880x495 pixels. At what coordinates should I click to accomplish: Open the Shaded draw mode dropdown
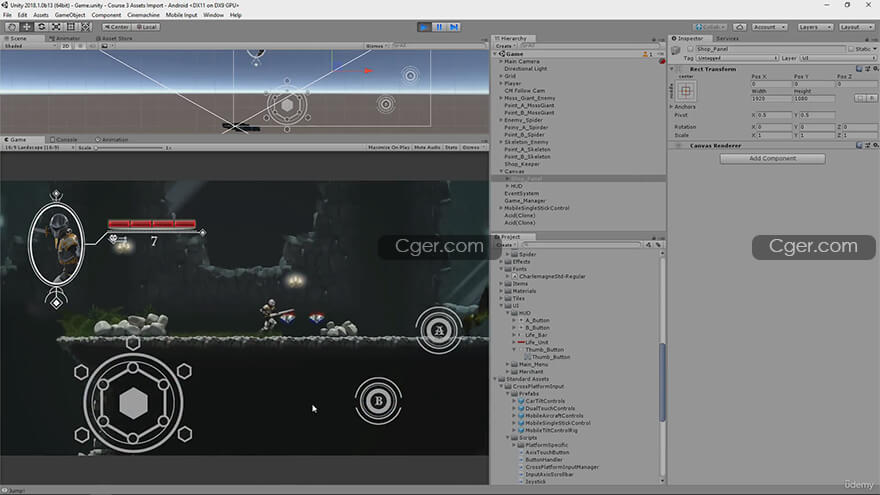coord(30,46)
